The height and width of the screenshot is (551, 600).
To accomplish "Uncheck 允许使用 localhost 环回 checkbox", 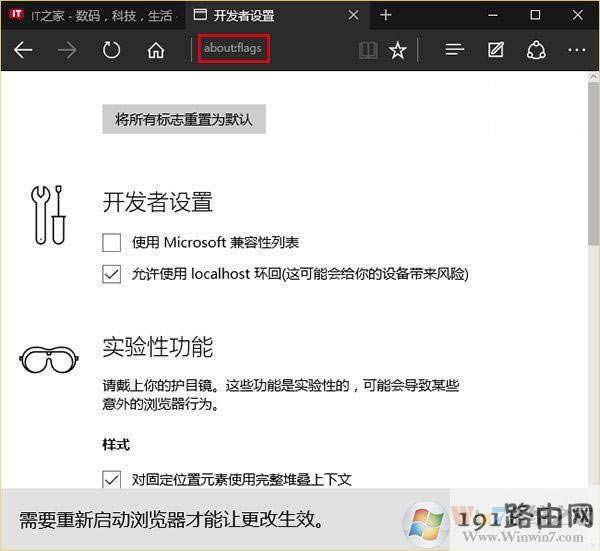I will [112, 273].
